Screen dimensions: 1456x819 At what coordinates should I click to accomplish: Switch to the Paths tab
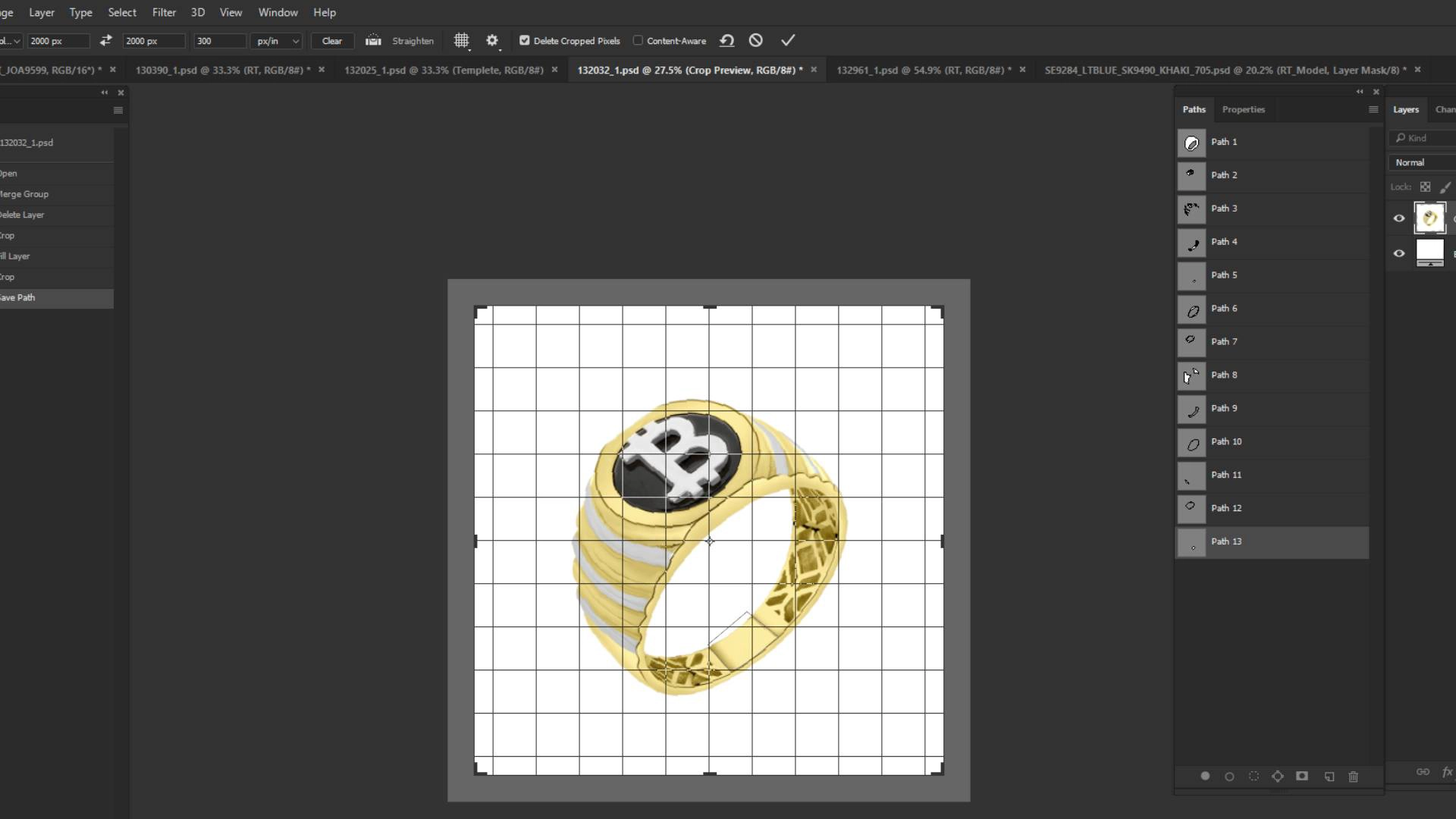point(1194,109)
